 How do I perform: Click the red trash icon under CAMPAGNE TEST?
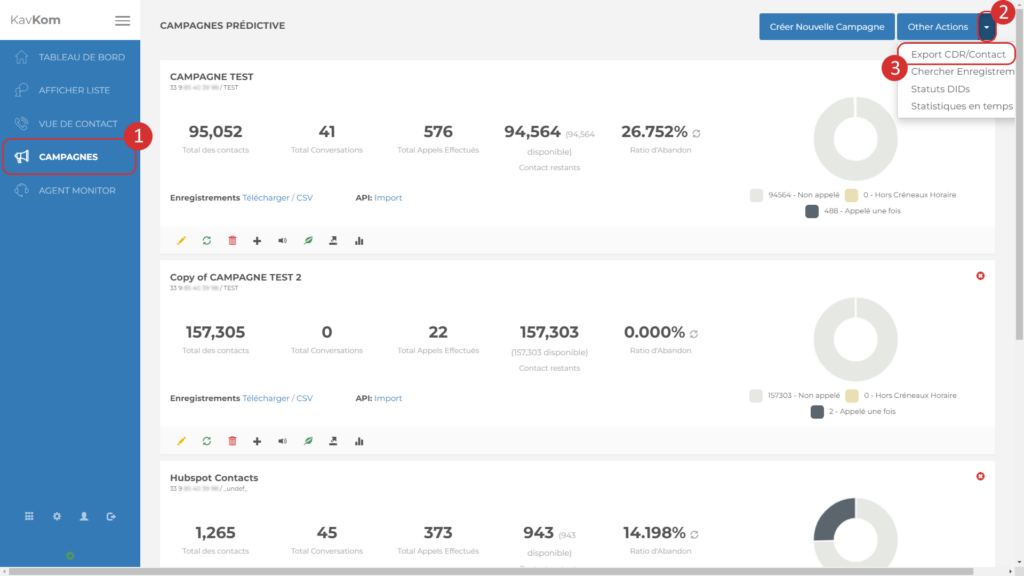pos(232,241)
